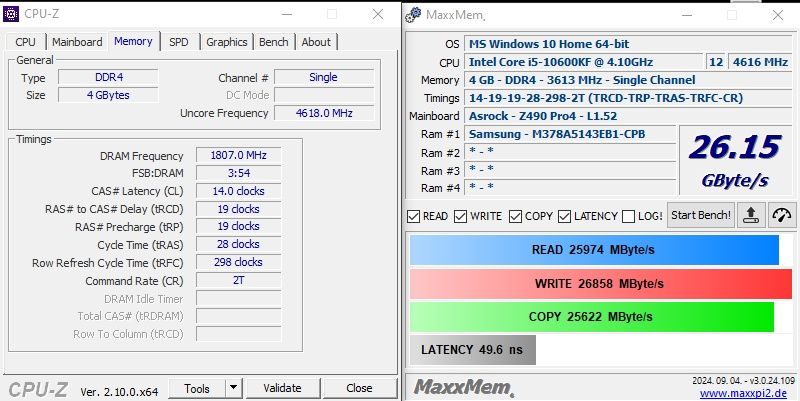Open the SPD tab

[179, 42]
